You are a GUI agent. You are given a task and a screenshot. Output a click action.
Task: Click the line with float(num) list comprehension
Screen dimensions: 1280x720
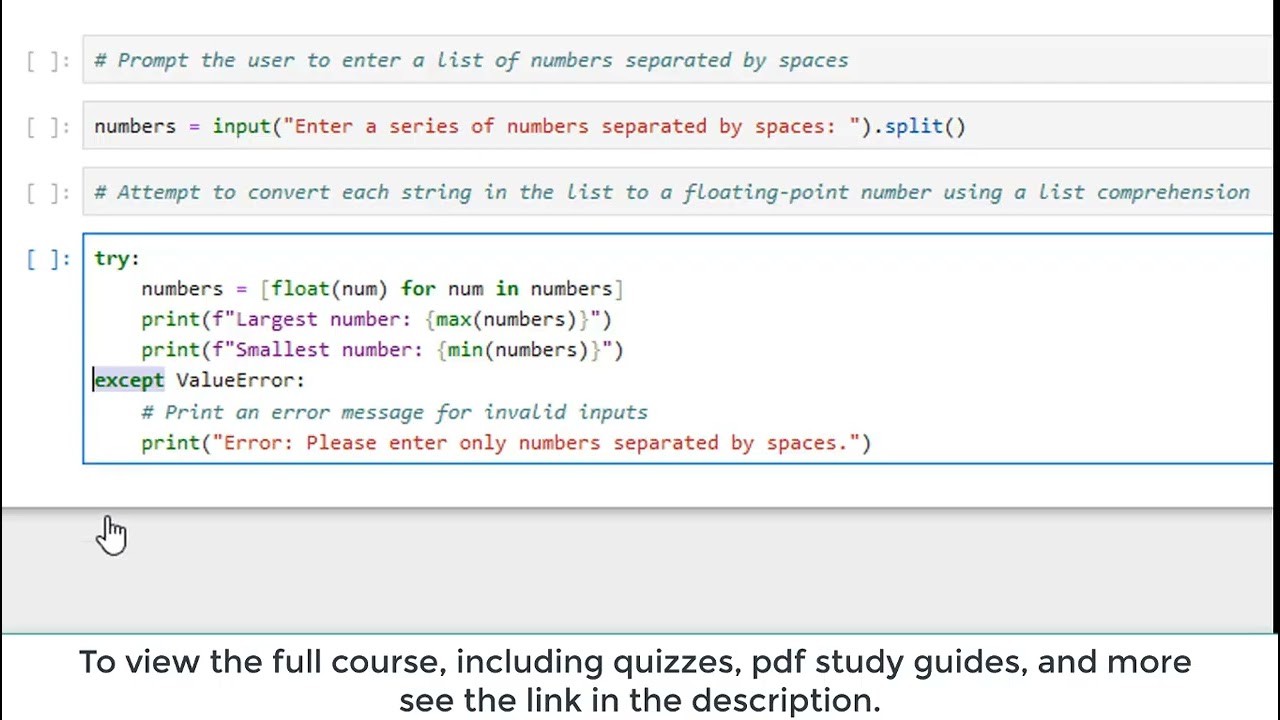(x=382, y=289)
